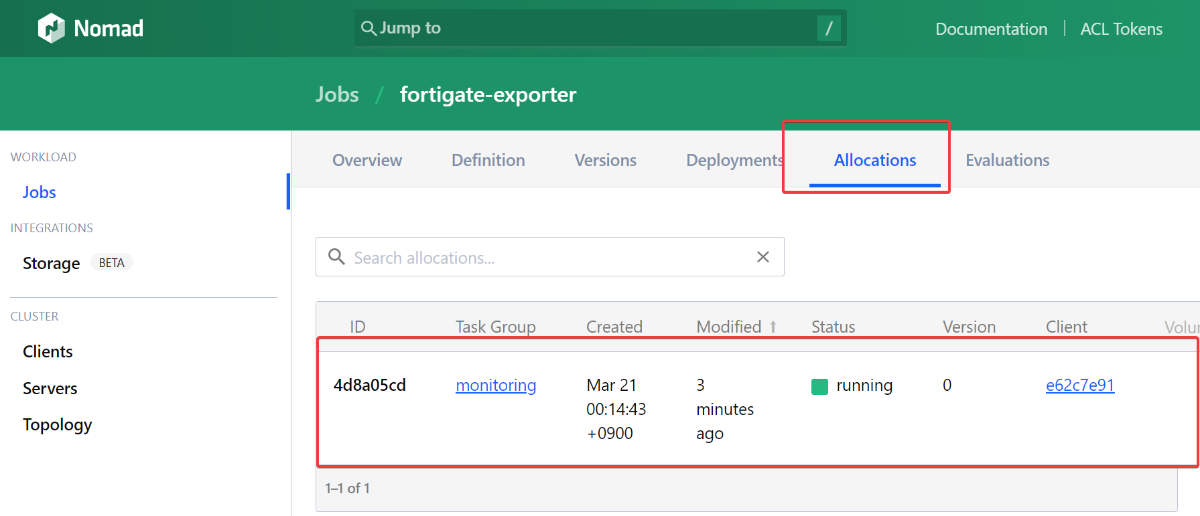Sort by Client column header
1200x516 pixels.
coord(1066,327)
